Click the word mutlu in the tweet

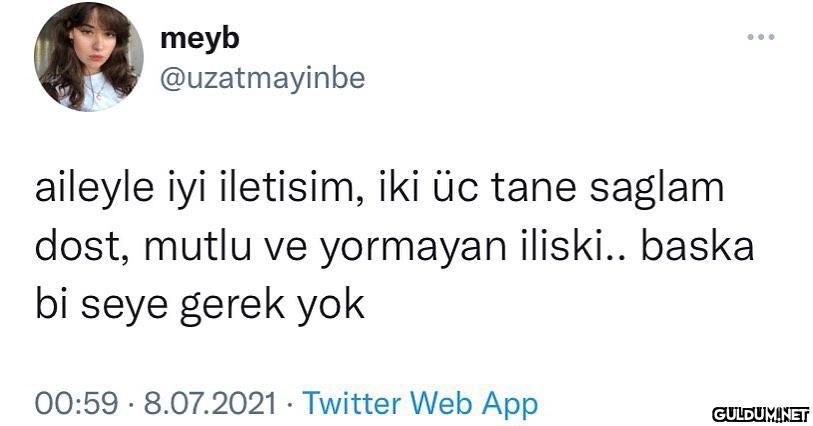(198, 247)
